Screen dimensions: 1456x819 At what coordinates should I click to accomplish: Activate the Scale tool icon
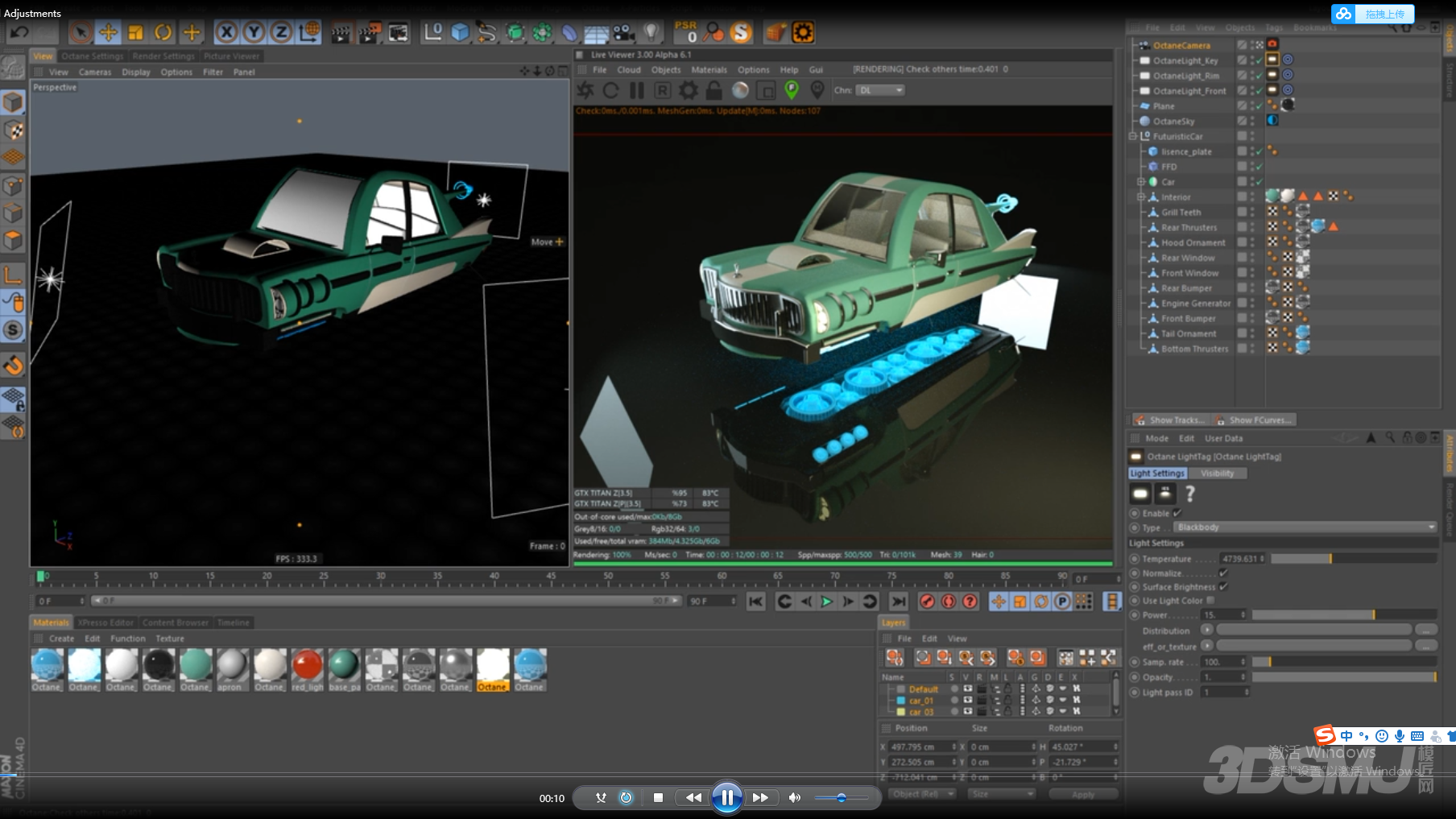[135, 32]
